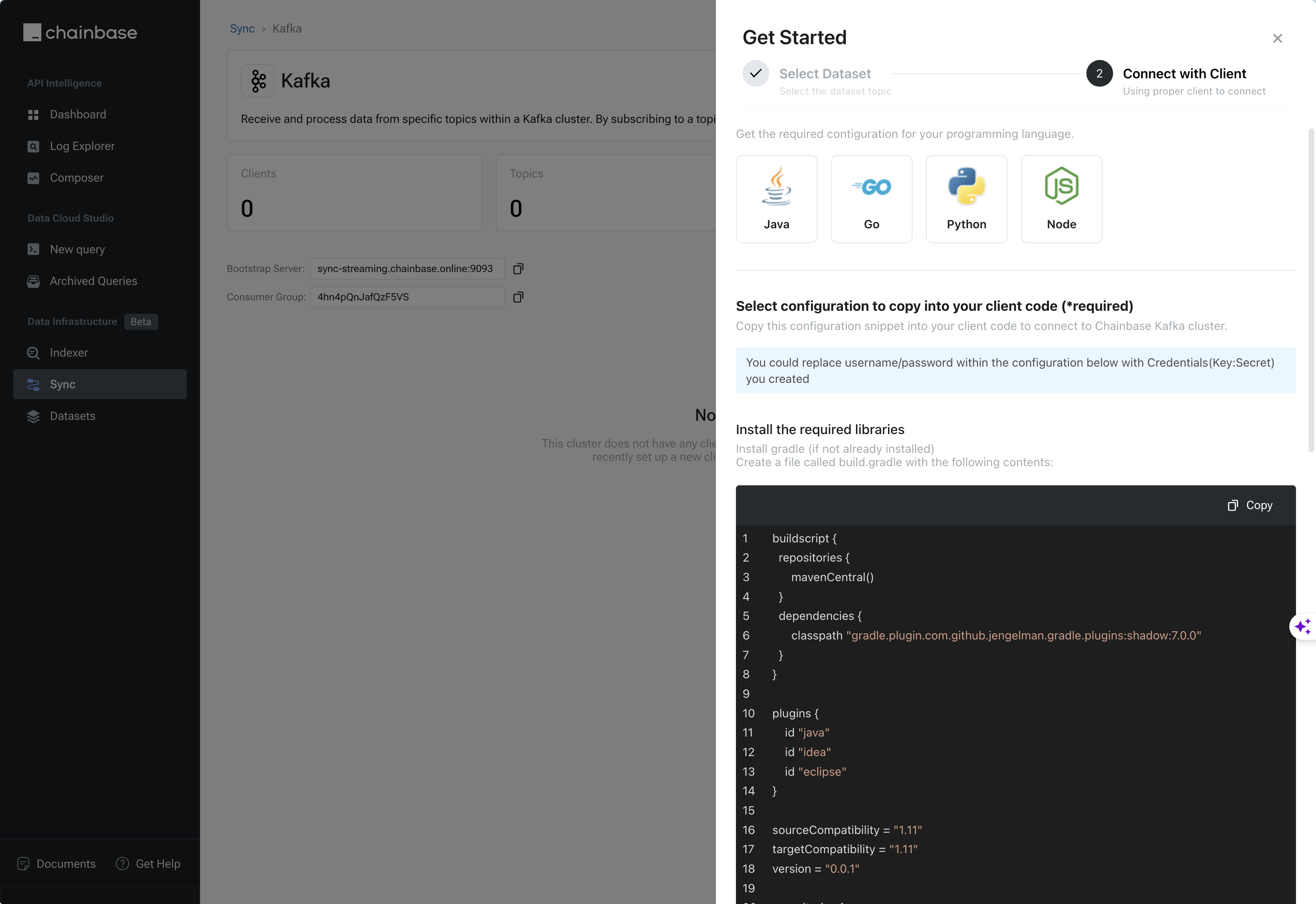Copy the Bootstrap Server address

pos(518,268)
